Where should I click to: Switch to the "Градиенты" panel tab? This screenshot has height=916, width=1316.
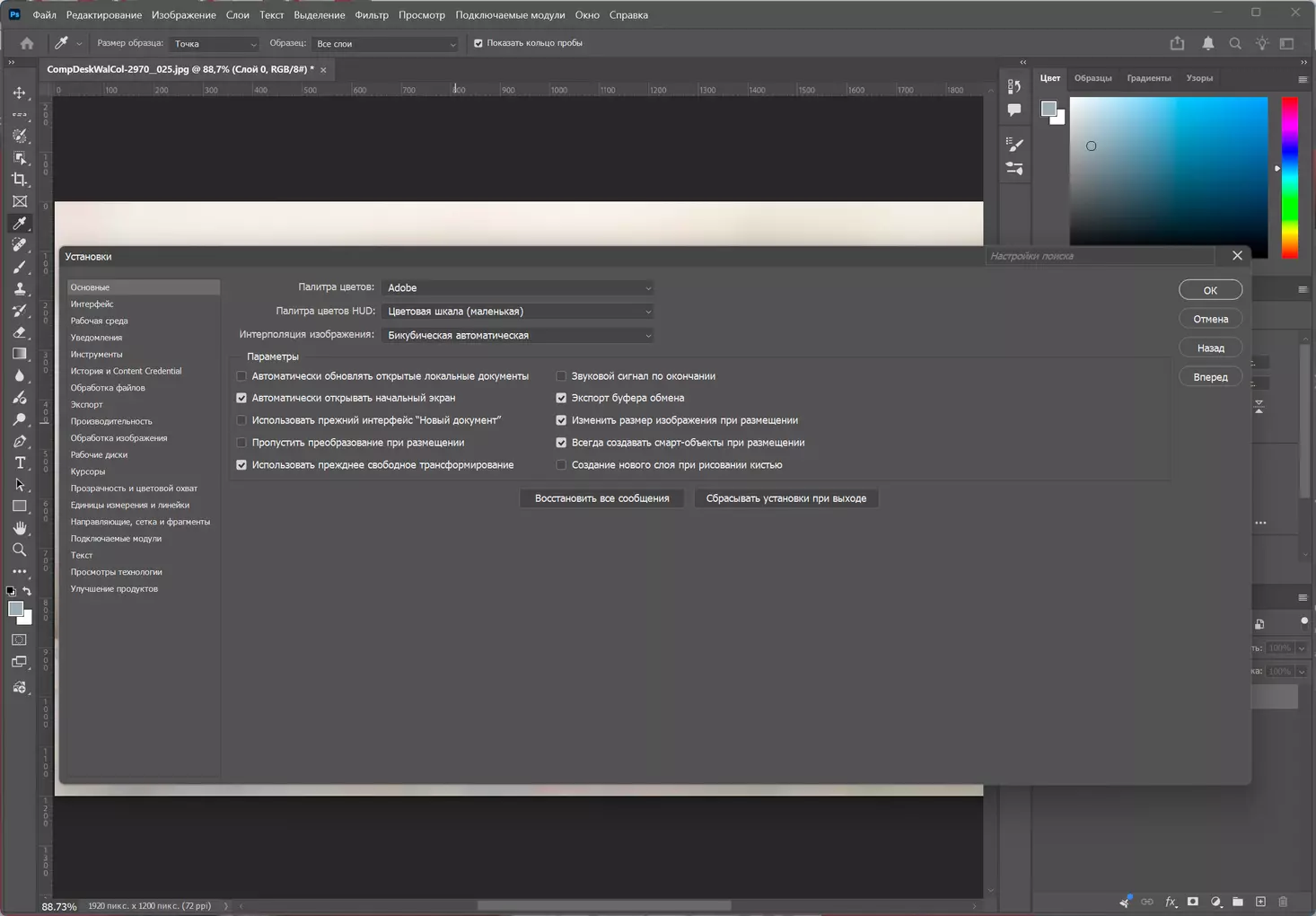click(1148, 78)
